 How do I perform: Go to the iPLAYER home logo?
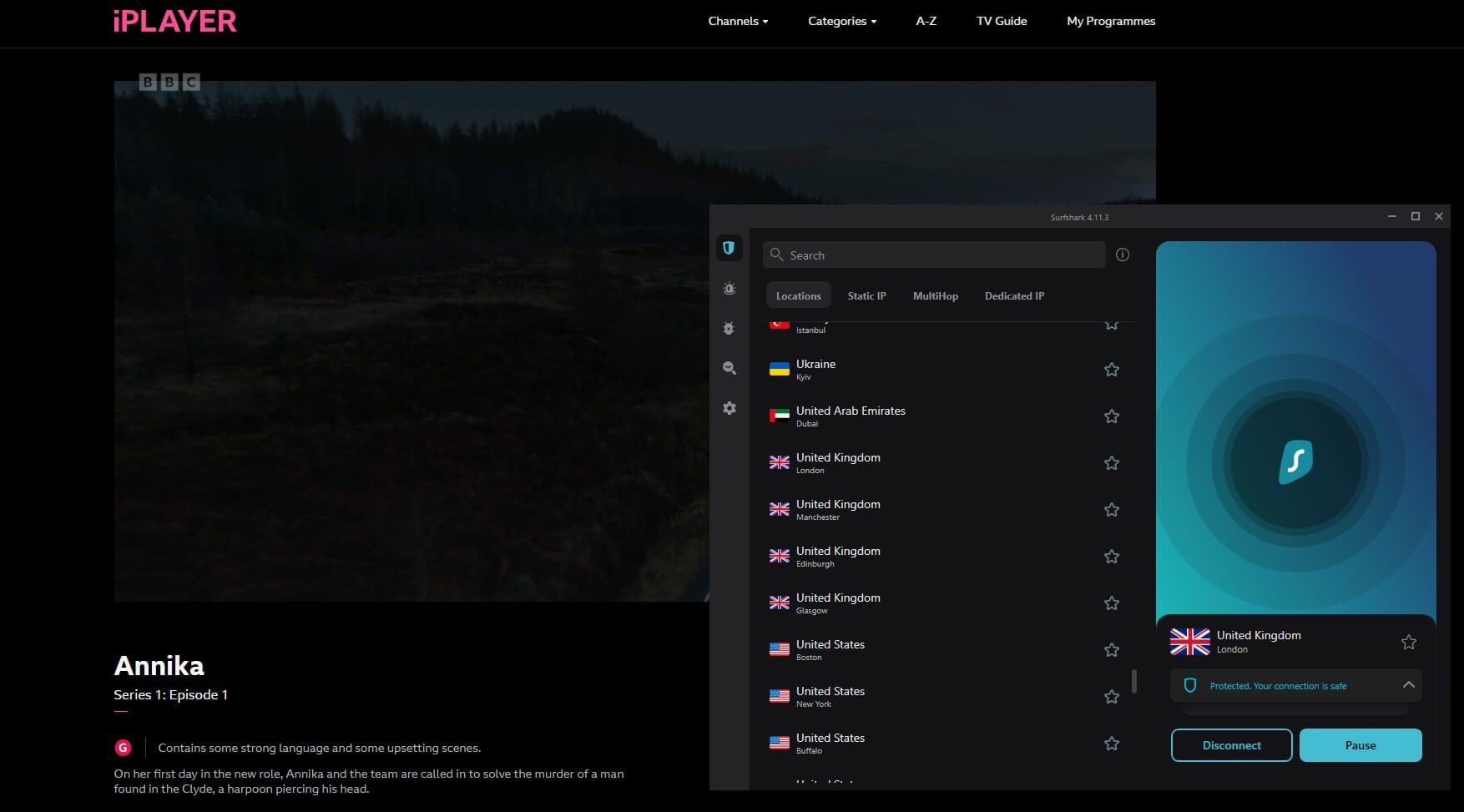click(x=175, y=21)
